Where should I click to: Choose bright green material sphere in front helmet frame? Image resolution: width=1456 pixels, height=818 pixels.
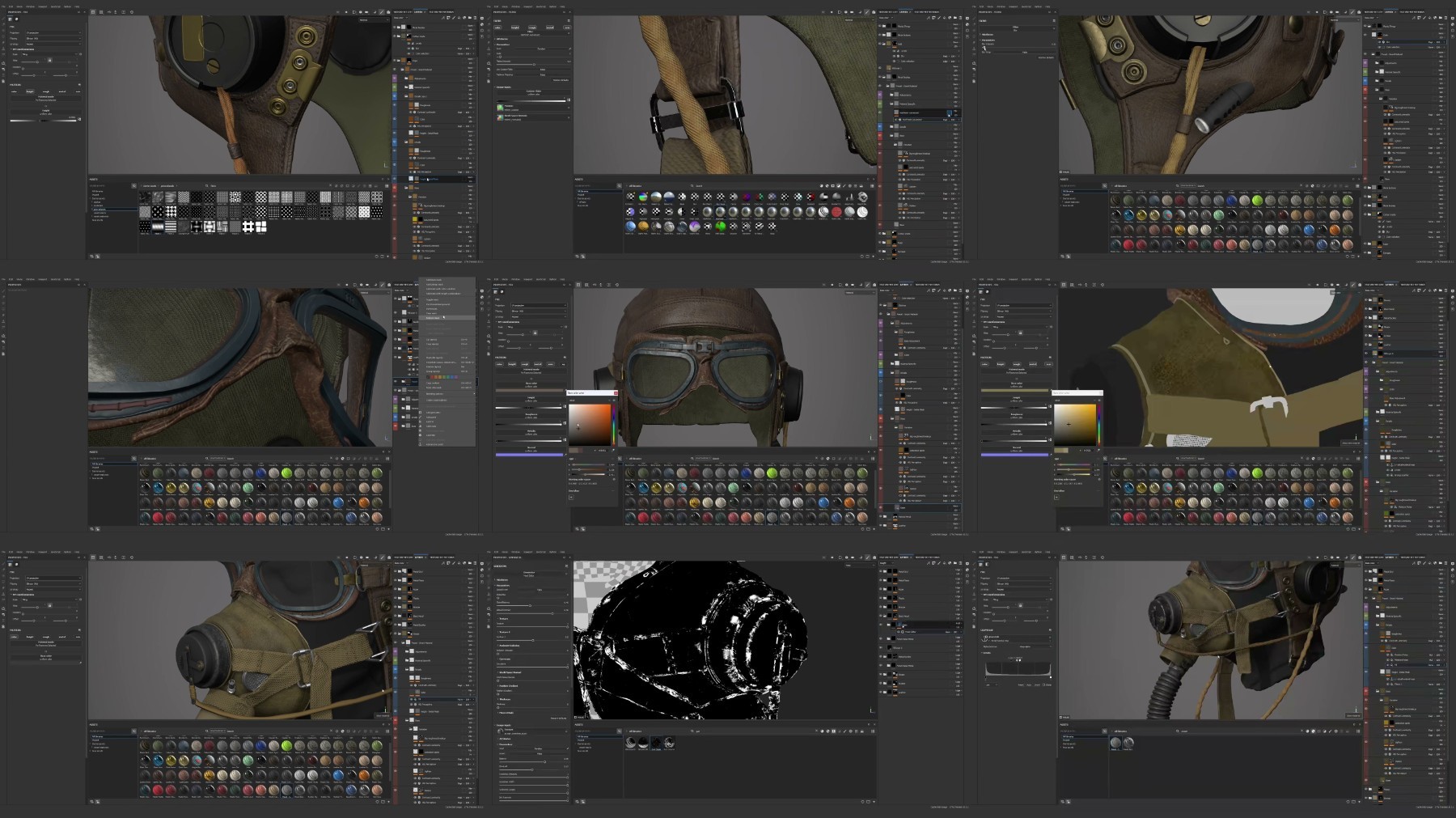772,473
